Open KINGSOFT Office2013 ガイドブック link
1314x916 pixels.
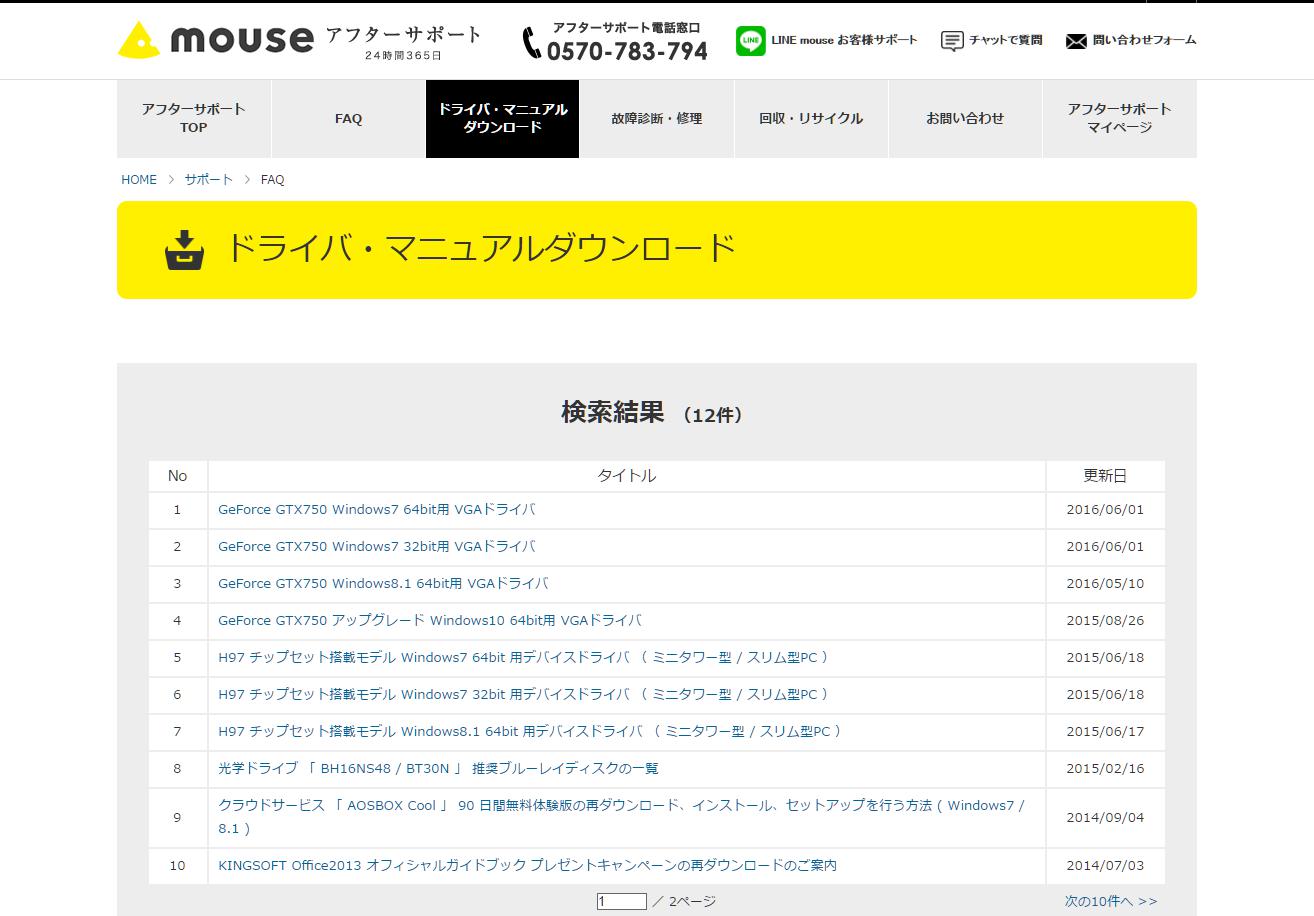coord(527,866)
